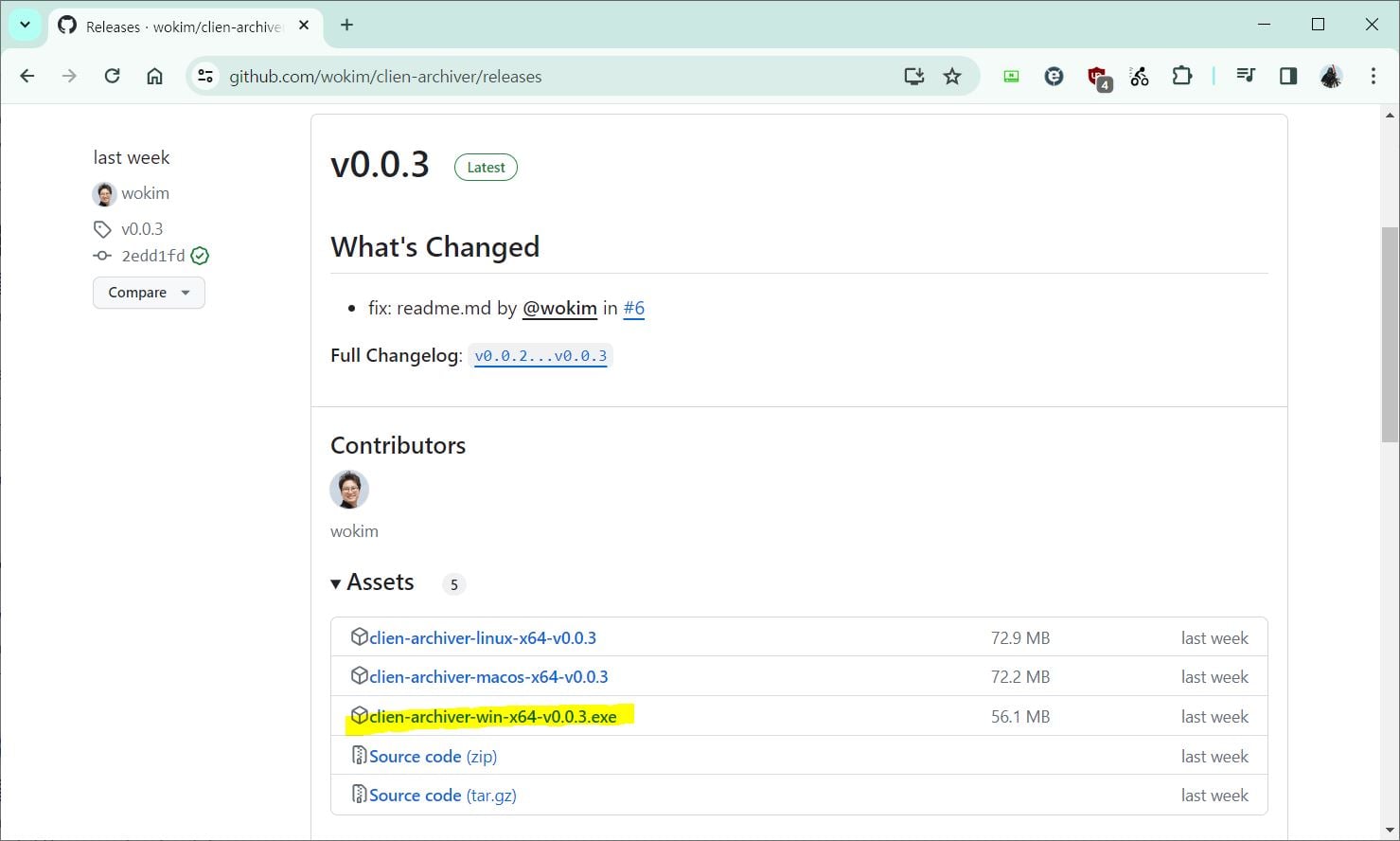Image resolution: width=1400 pixels, height=841 pixels.
Task: Select the 56.1 MB size text
Action: [x=1020, y=717]
